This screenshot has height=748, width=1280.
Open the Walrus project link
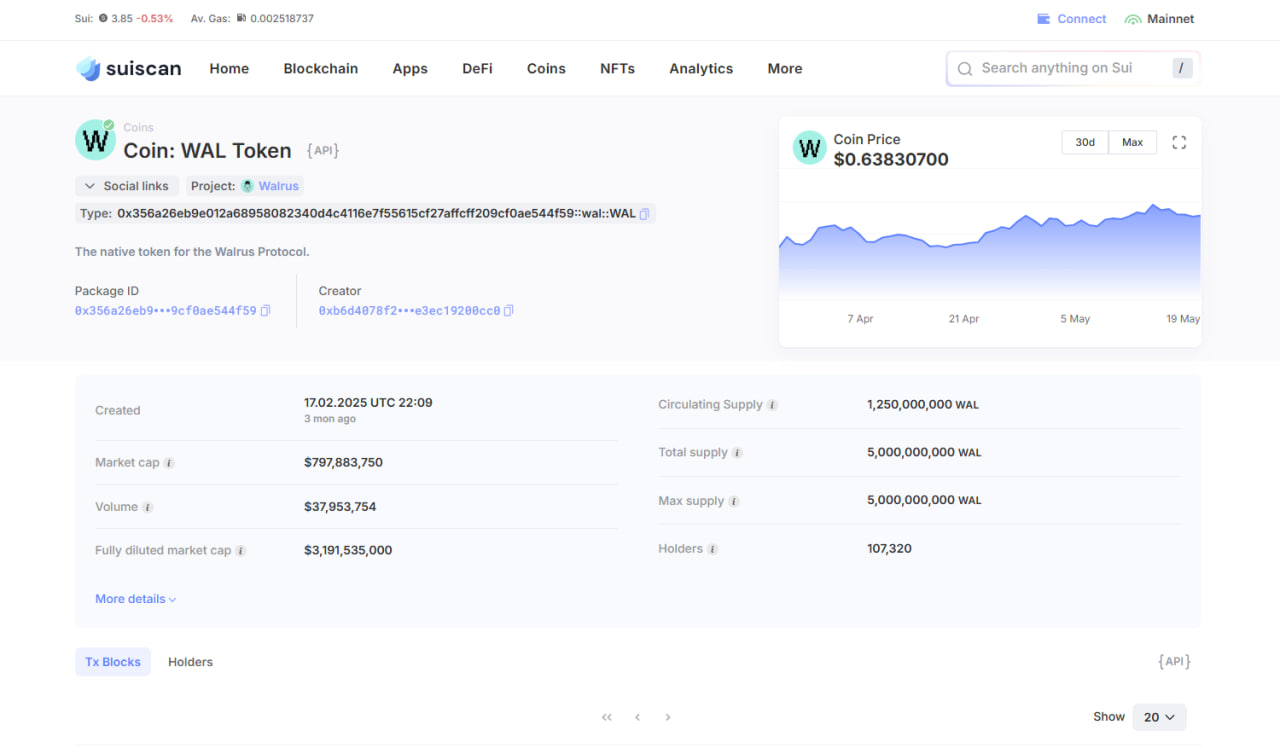278,186
